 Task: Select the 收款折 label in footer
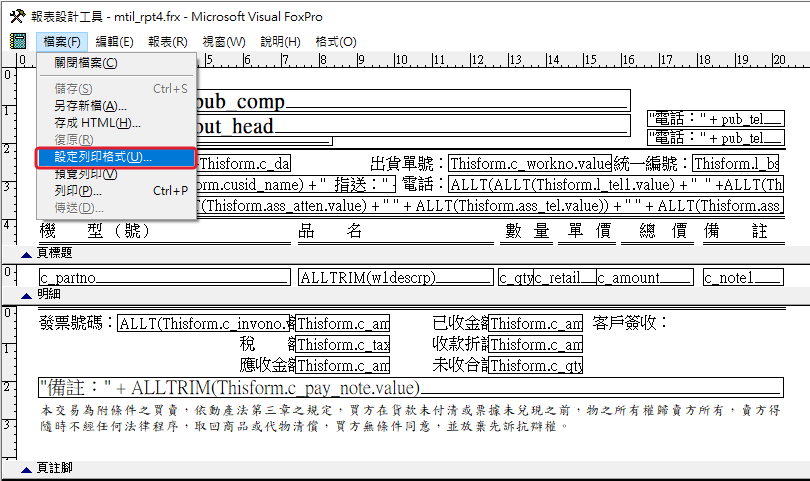pos(460,344)
